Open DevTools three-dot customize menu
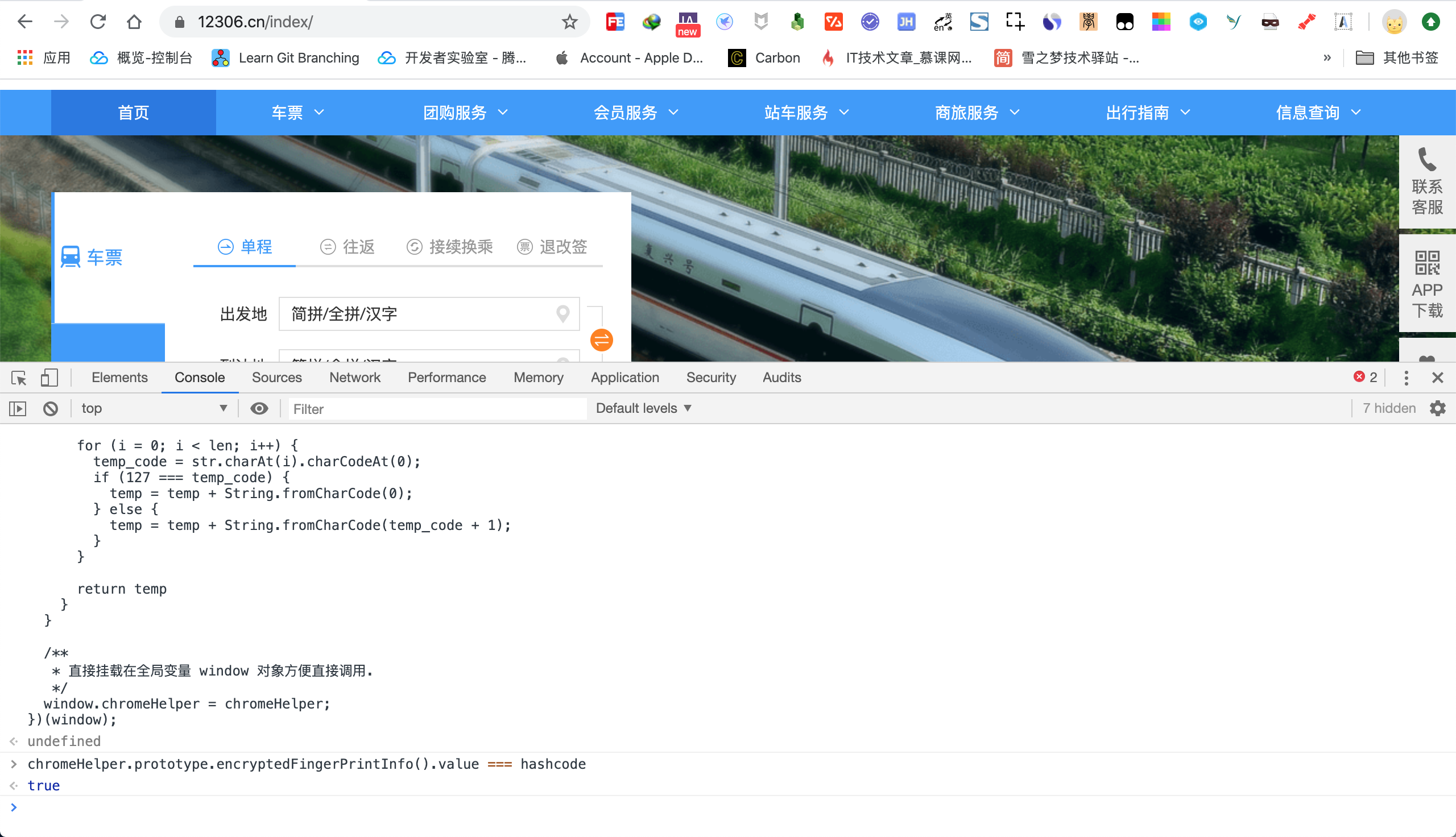The width and height of the screenshot is (1456, 837). [1406, 378]
